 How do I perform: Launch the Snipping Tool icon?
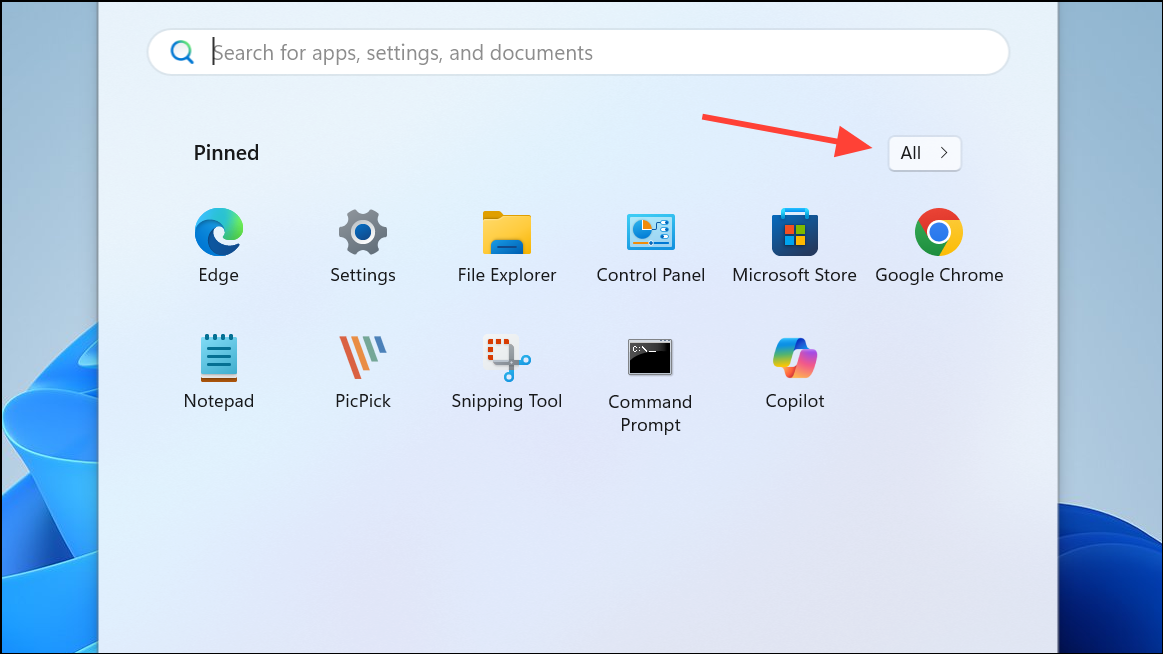pos(507,357)
